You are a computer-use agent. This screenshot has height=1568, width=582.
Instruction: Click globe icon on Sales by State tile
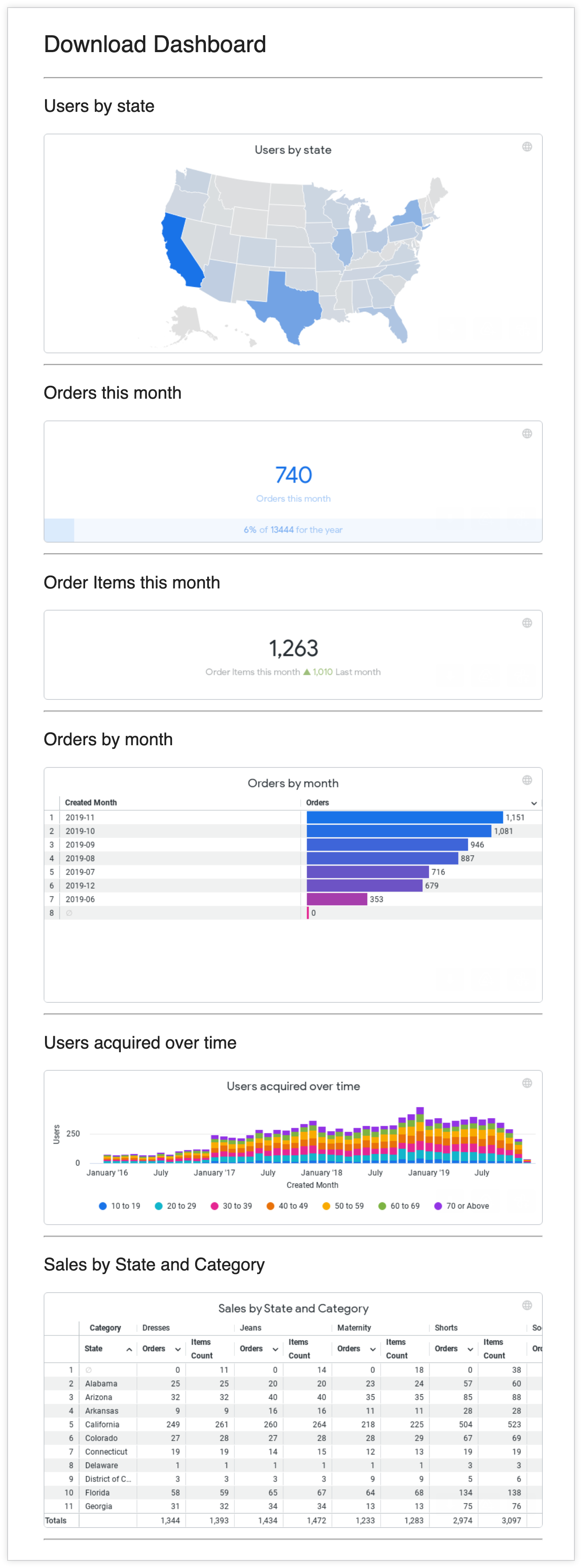point(527,1305)
